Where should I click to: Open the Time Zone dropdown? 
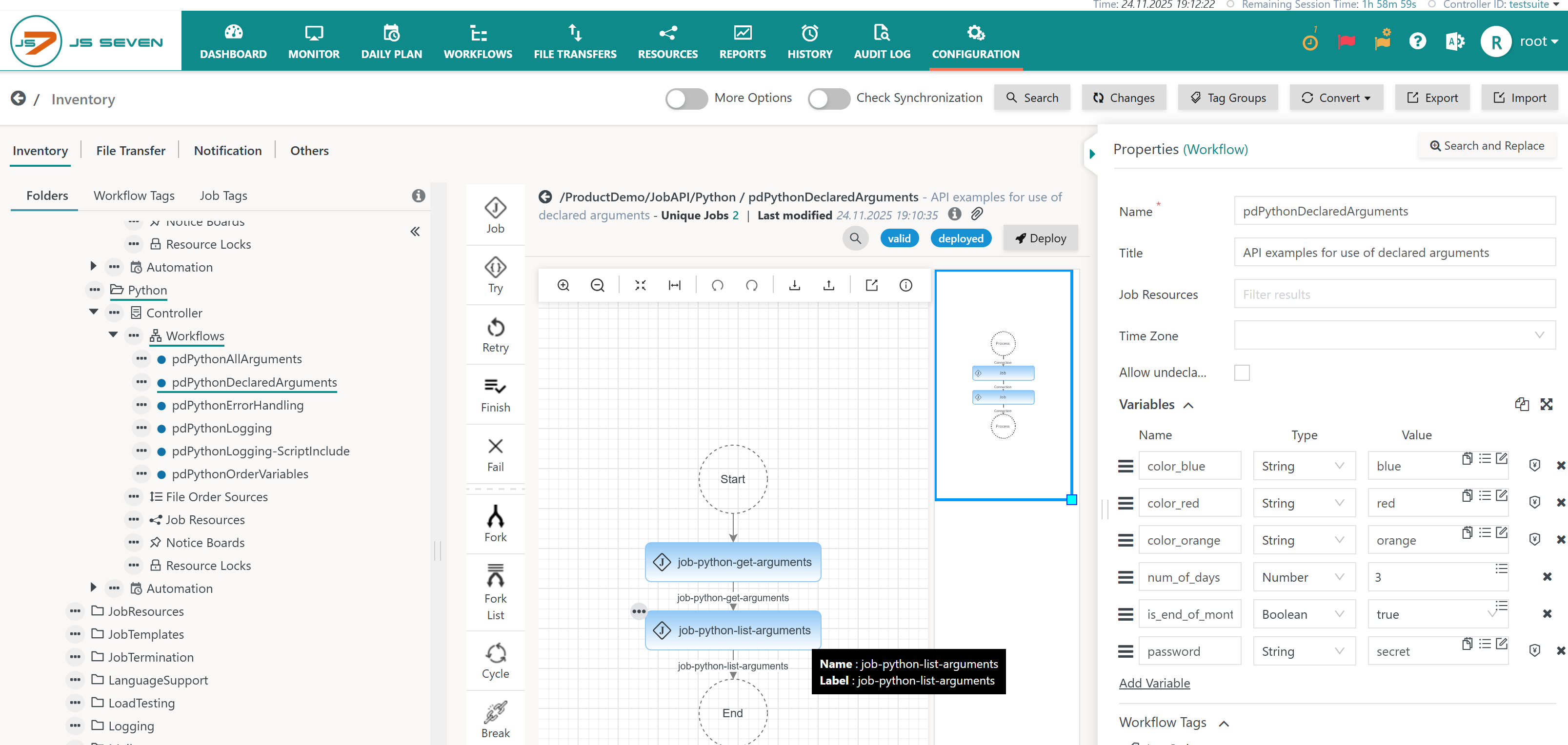[1394, 335]
